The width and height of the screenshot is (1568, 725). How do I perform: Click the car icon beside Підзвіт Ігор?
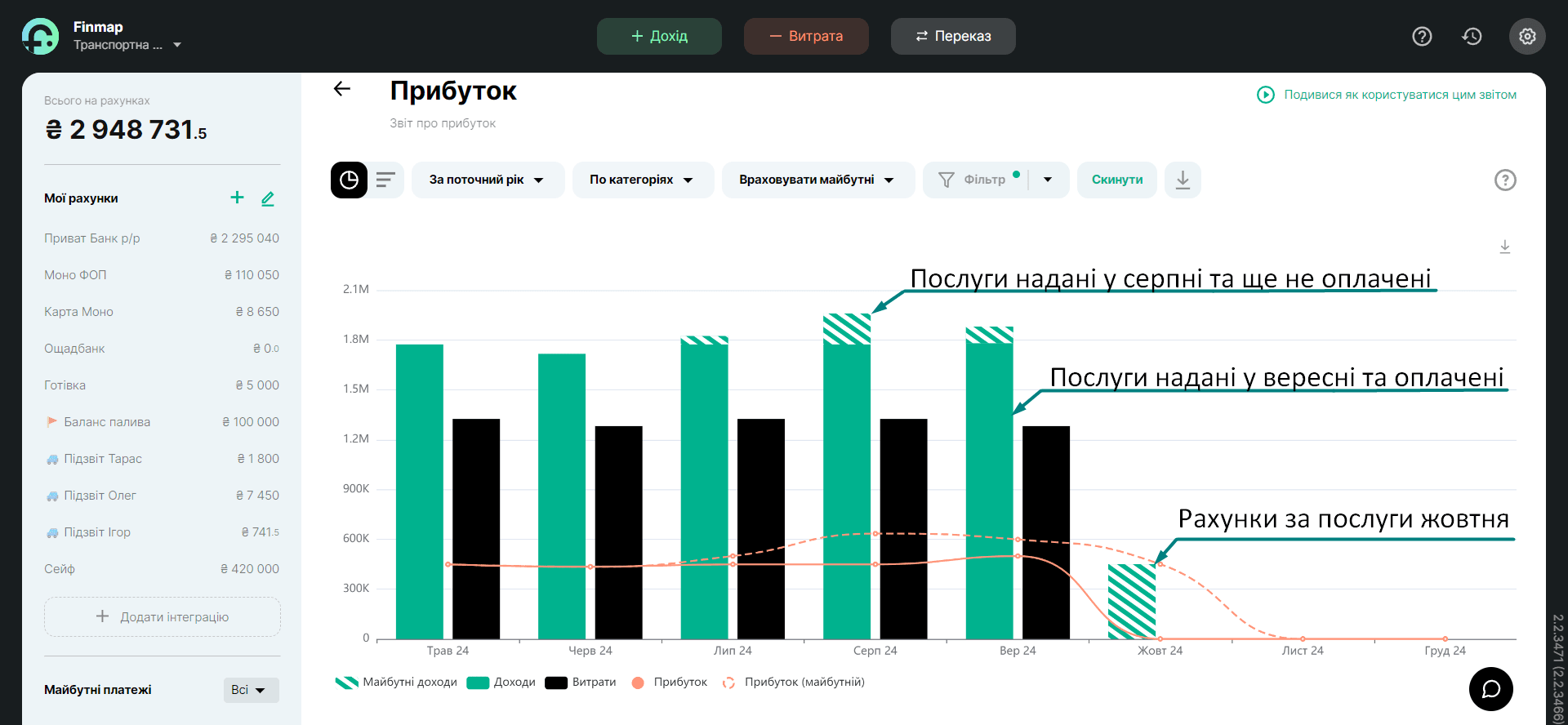(52, 532)
